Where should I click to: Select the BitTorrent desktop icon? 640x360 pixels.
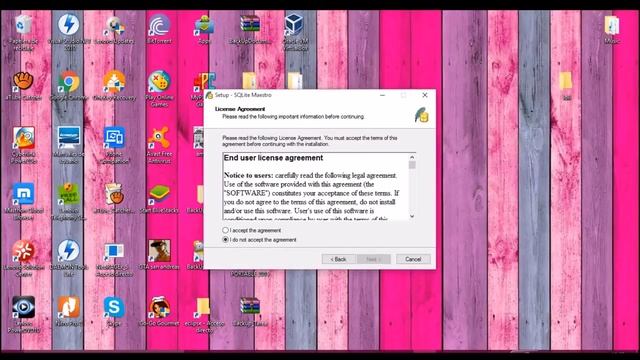(159, 25)
